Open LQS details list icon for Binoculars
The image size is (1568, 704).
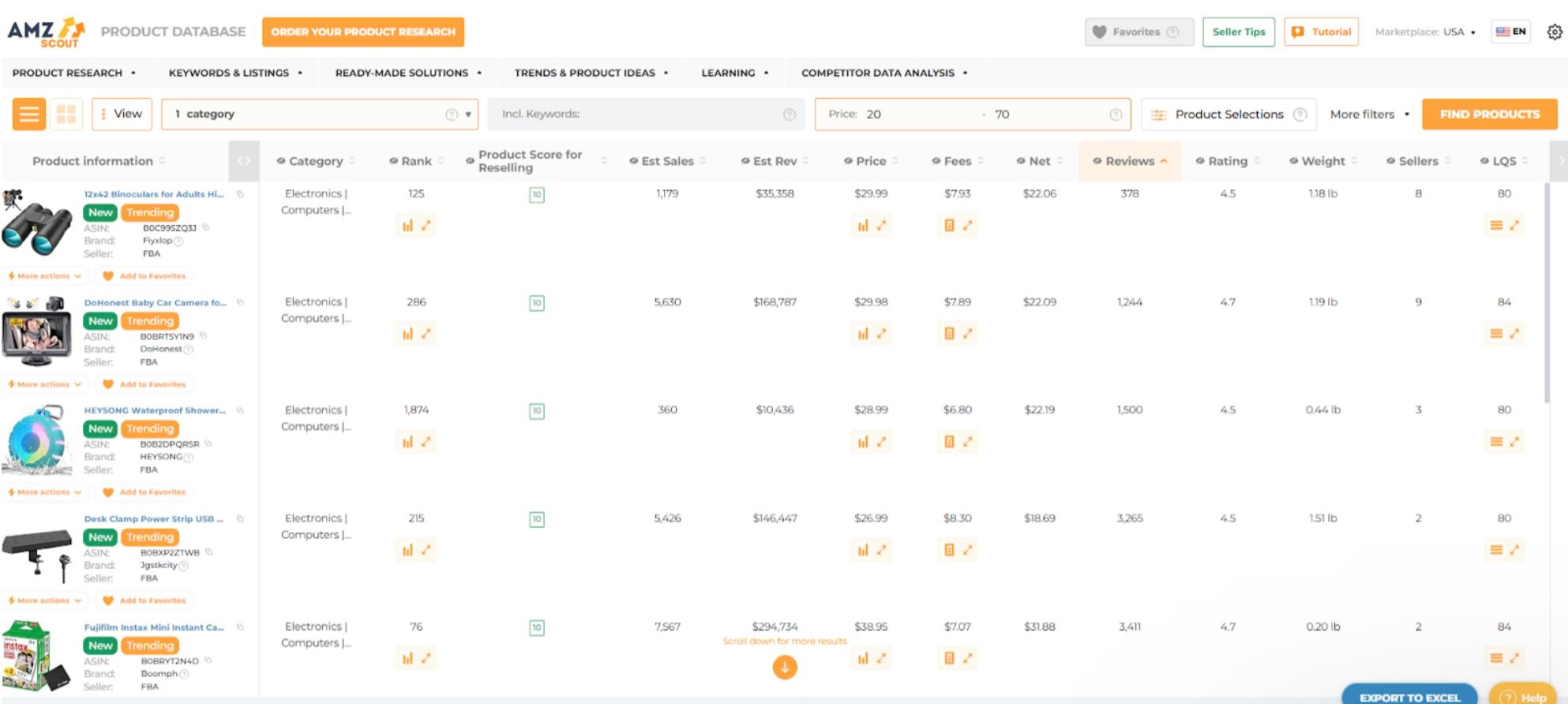tap(1495, 226)
